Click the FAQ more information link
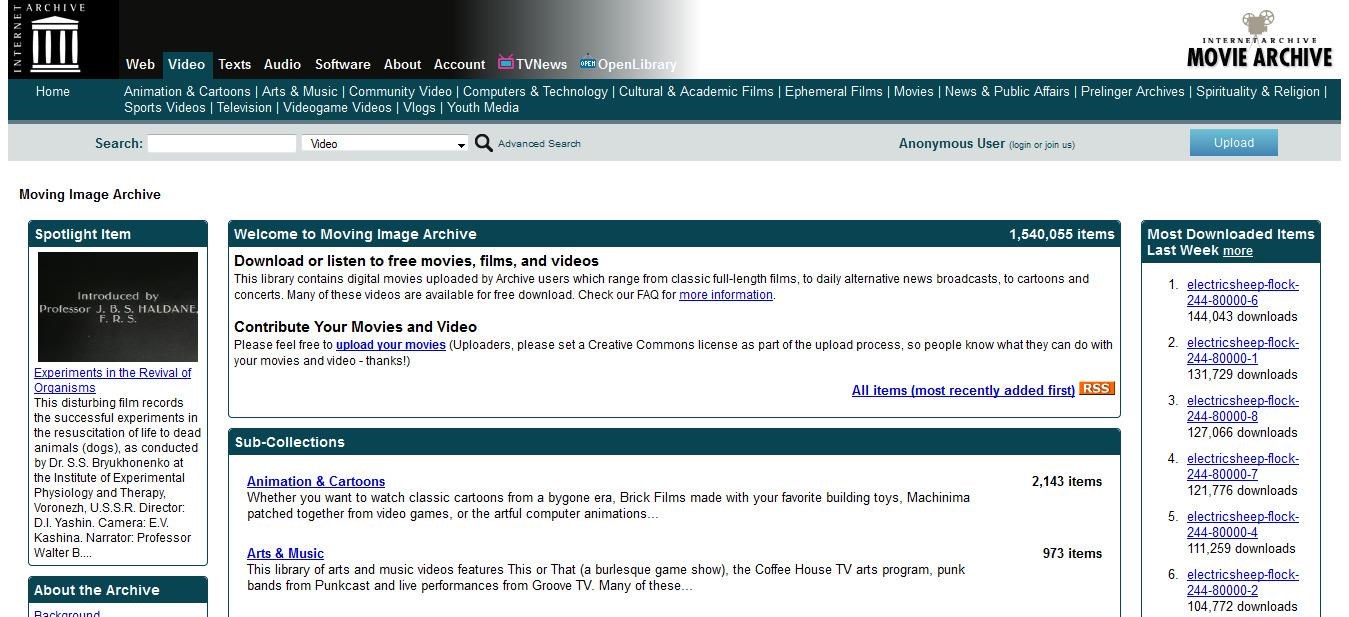Viewport: 1349px width, 617px height. [725, 295]
